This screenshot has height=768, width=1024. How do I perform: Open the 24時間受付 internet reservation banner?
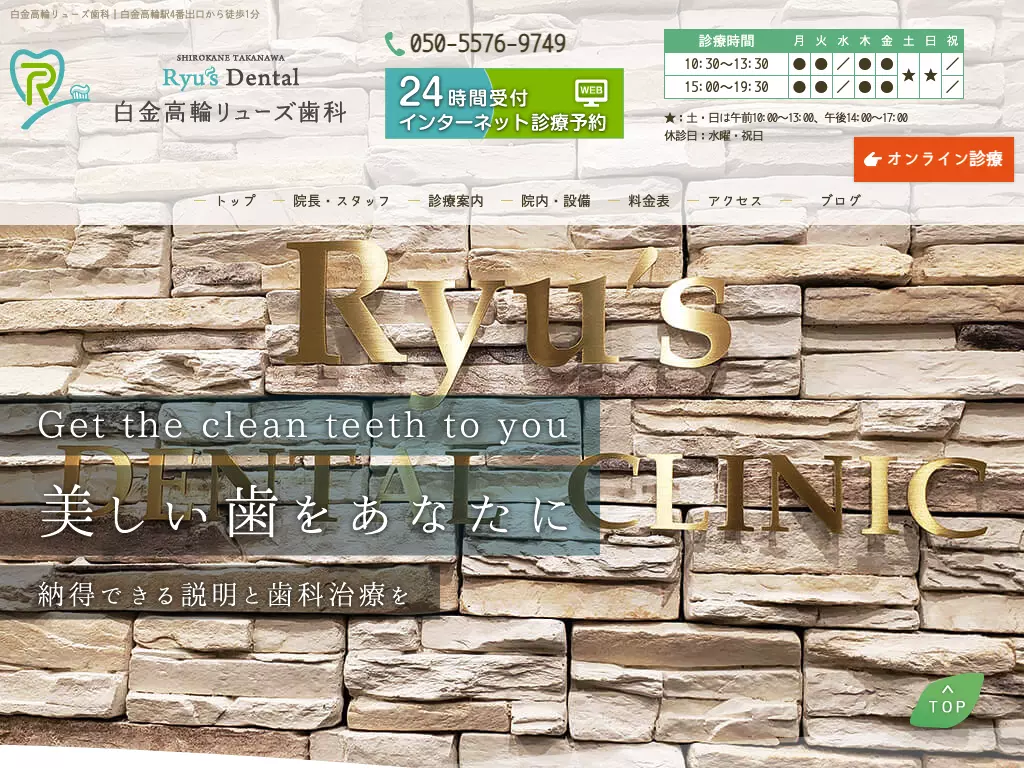504,103
